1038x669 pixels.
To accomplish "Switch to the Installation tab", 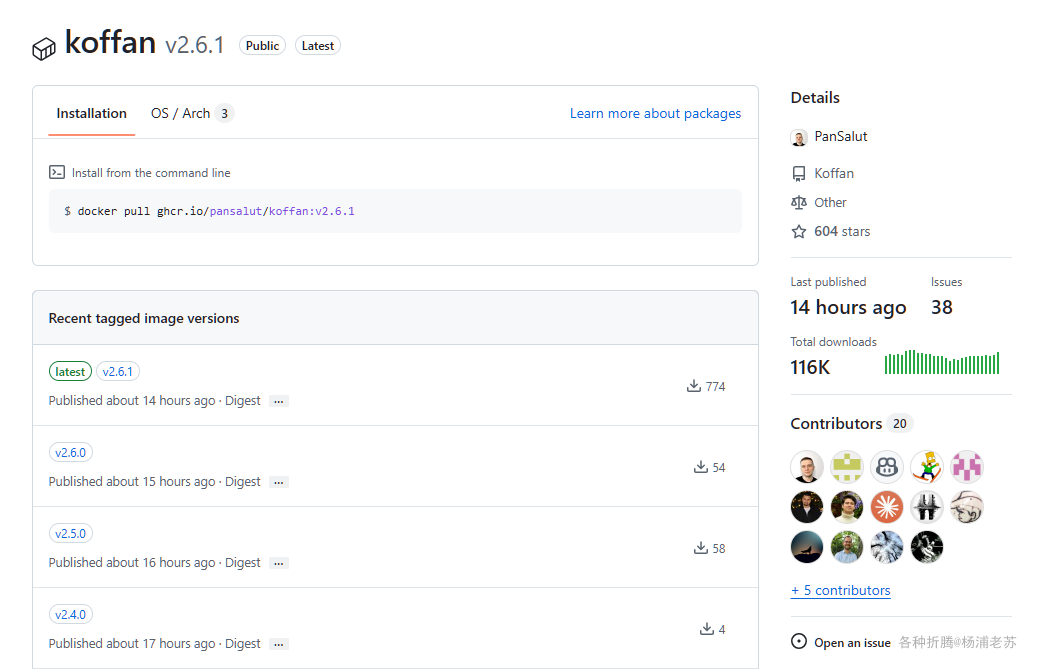I will point(91,114).
